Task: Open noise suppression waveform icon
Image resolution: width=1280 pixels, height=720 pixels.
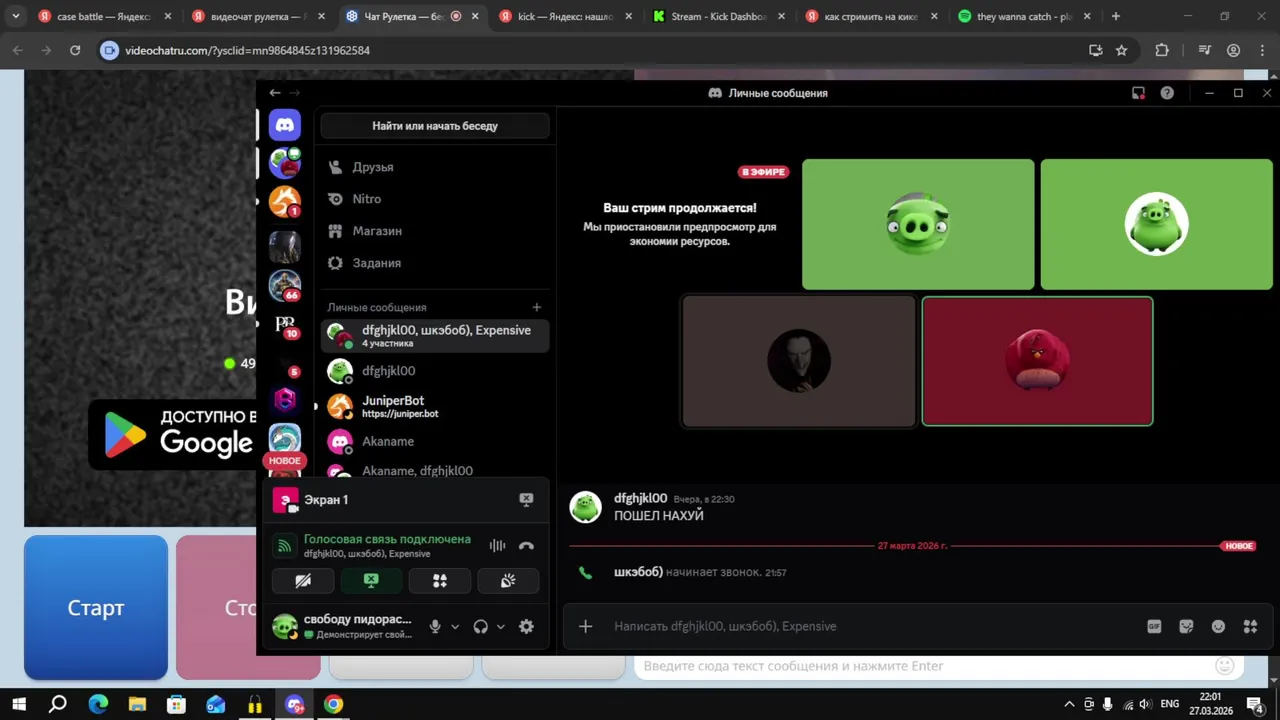Action: [497, 546]
